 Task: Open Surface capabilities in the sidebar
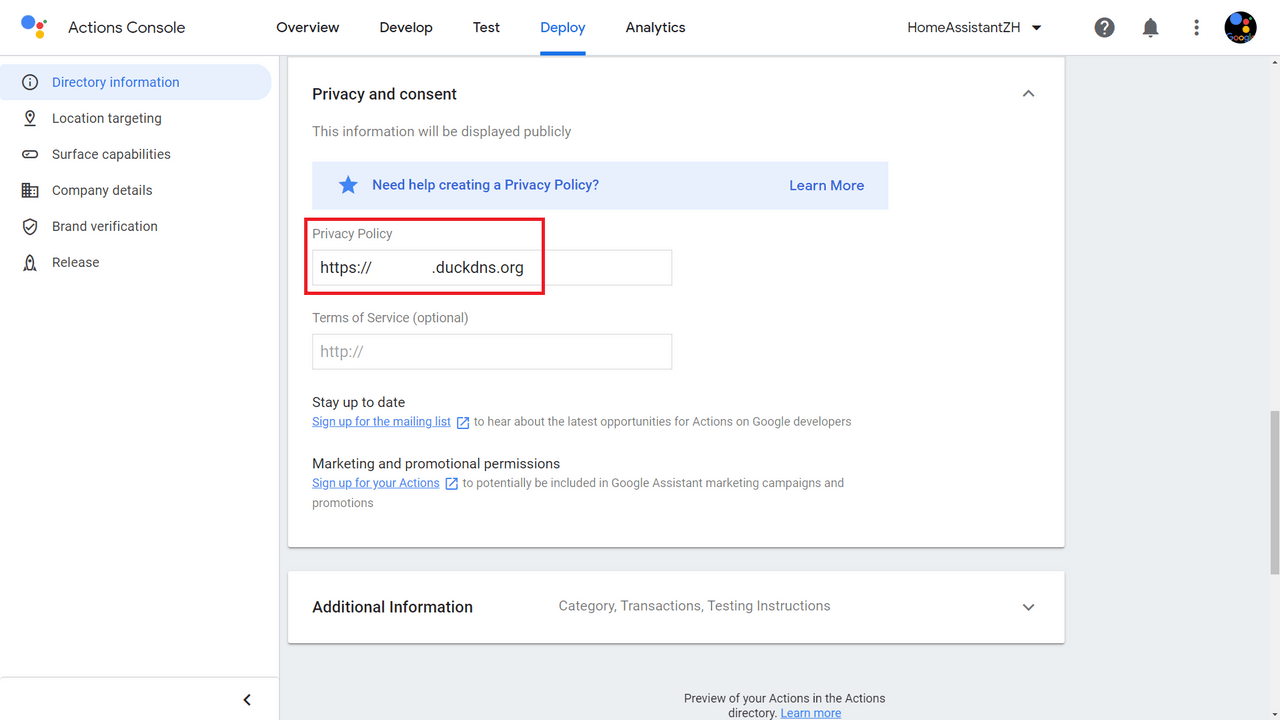coord(136,154)
